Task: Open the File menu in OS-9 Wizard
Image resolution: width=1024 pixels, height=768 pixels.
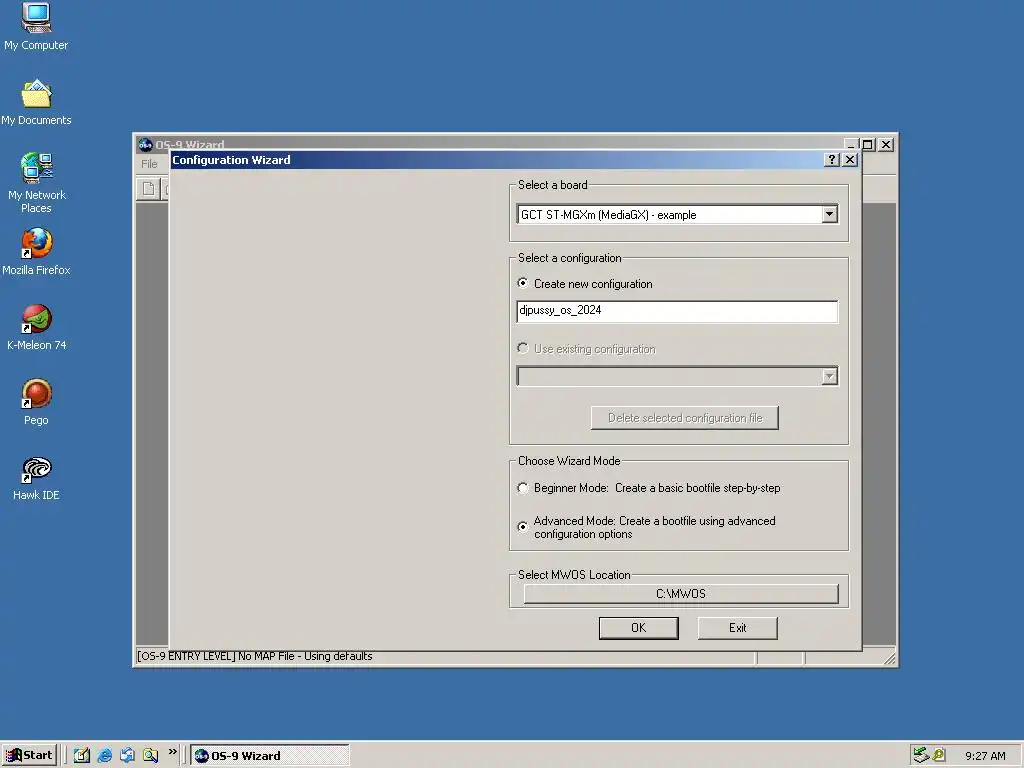Action: point(150,164)
